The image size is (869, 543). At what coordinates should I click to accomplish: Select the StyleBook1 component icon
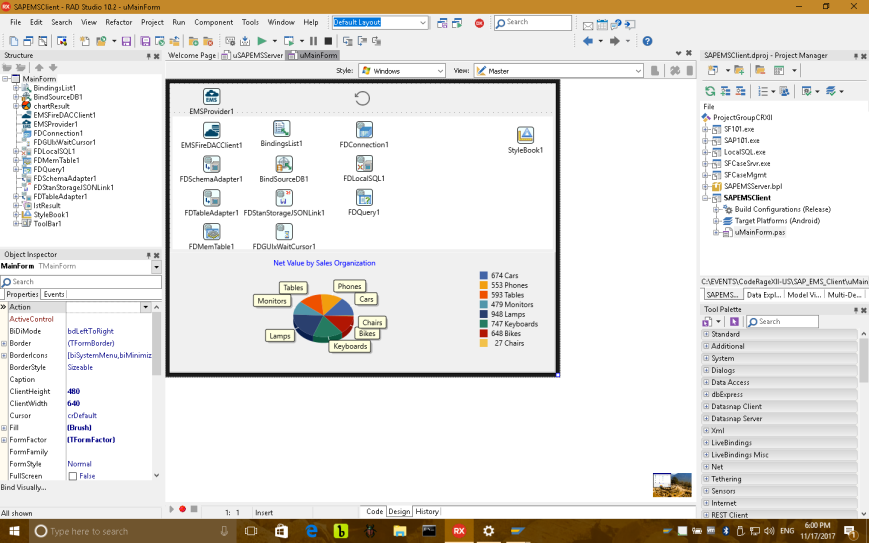point(525,135)
